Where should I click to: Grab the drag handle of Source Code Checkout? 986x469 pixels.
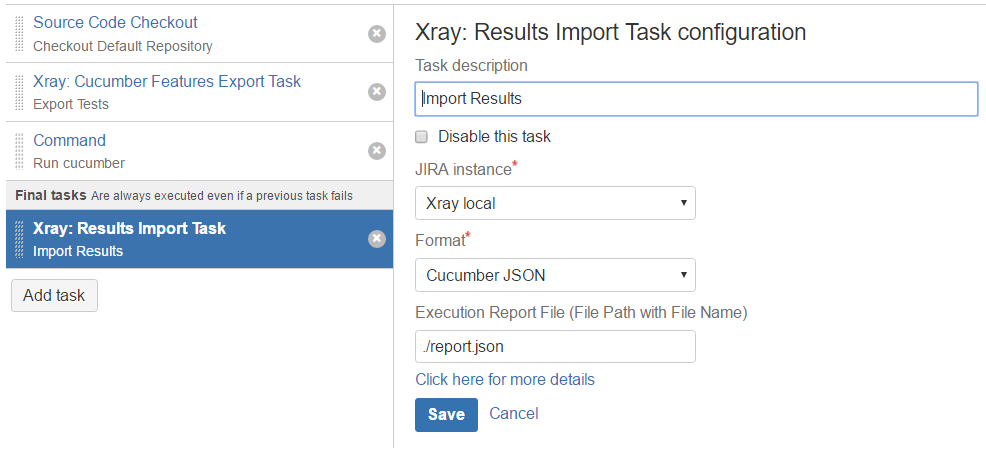pos(19,34)
